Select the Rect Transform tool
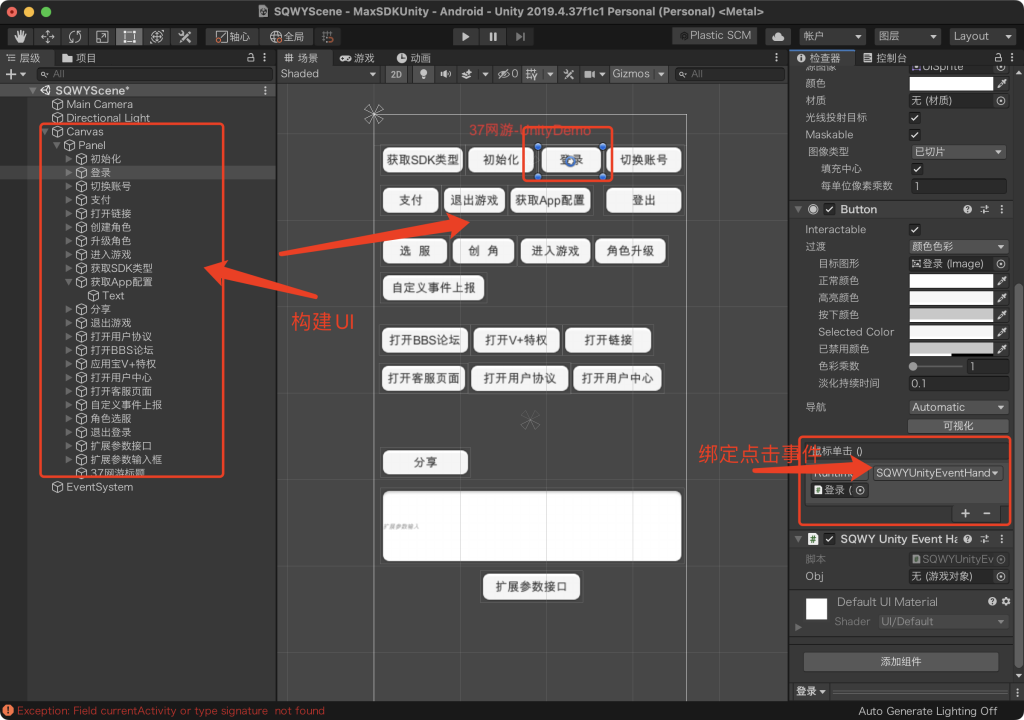The image size is (1024, 720). (129, 37)
